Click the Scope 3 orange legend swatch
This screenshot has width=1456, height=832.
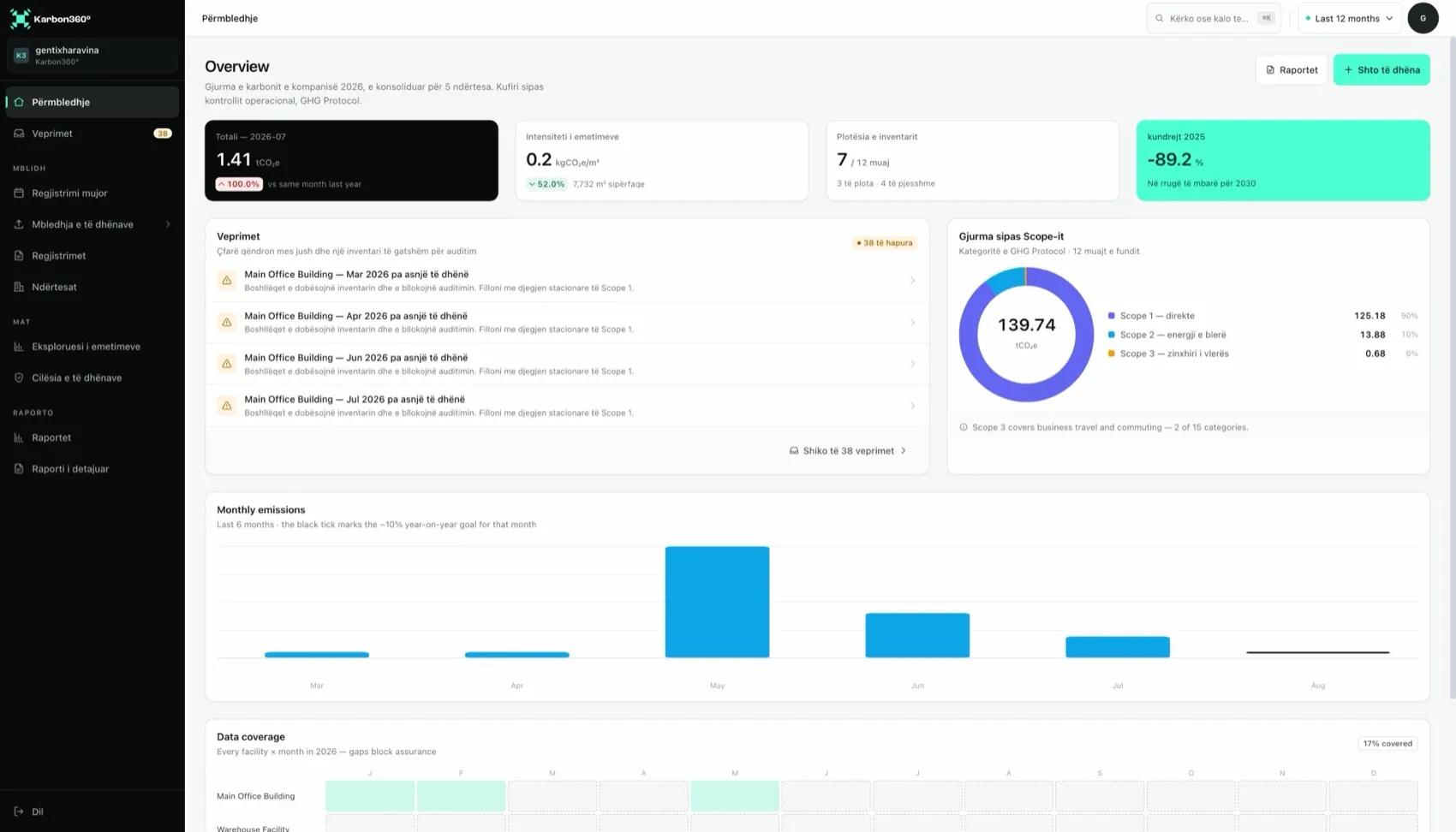(x=1112, y=354)
